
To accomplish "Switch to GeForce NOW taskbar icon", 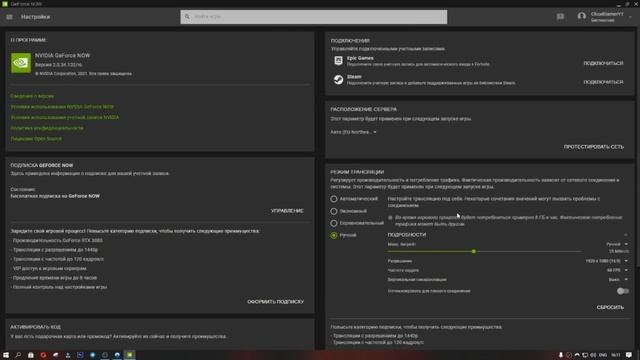I will click(129, 355).
